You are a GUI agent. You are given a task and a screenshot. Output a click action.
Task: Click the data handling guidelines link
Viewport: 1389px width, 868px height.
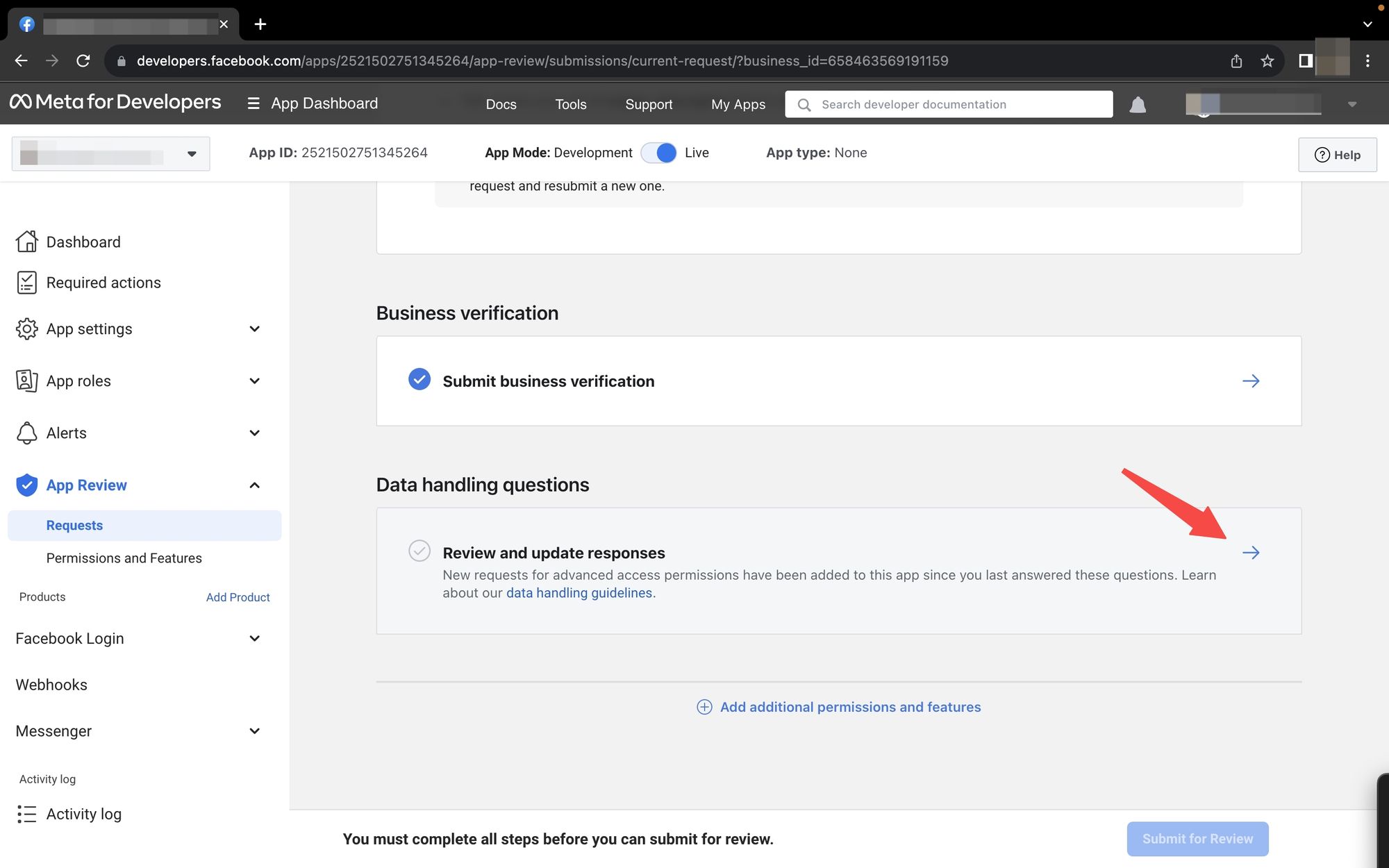click(x=579, y=592)
